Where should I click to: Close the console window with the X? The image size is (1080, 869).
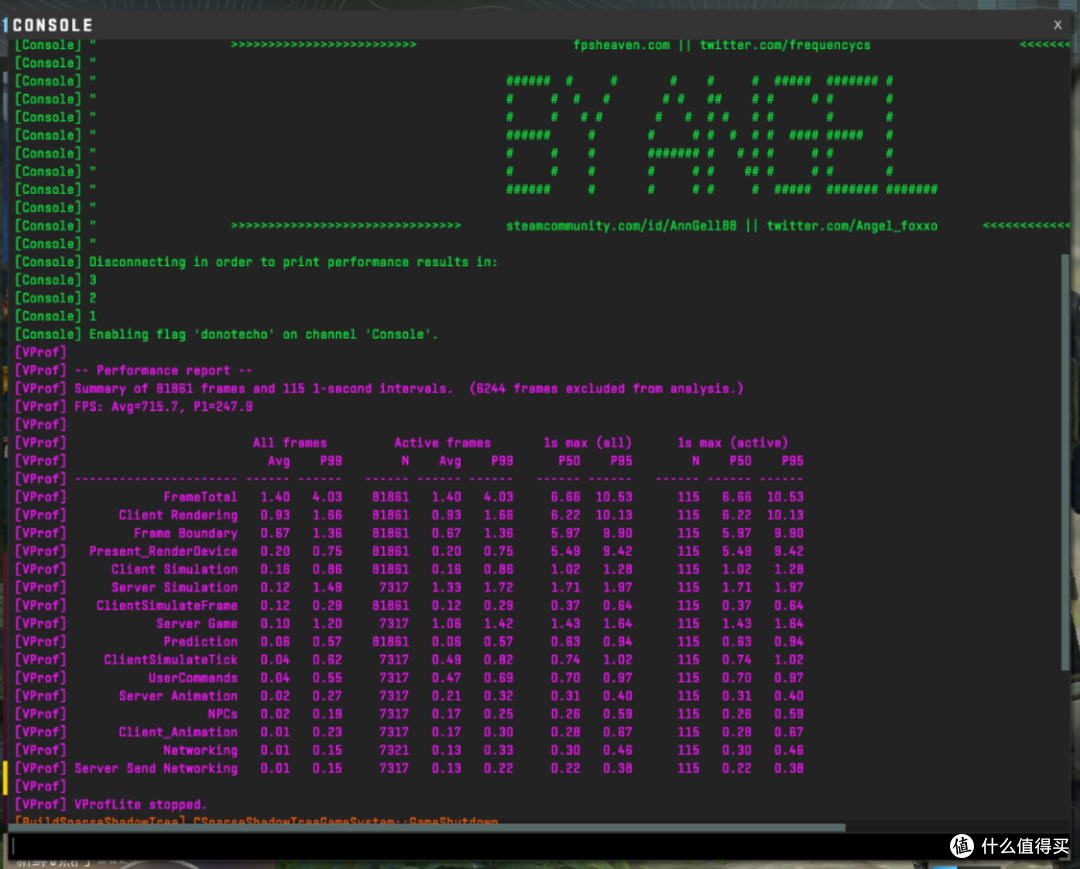(x=1057, y=25)
